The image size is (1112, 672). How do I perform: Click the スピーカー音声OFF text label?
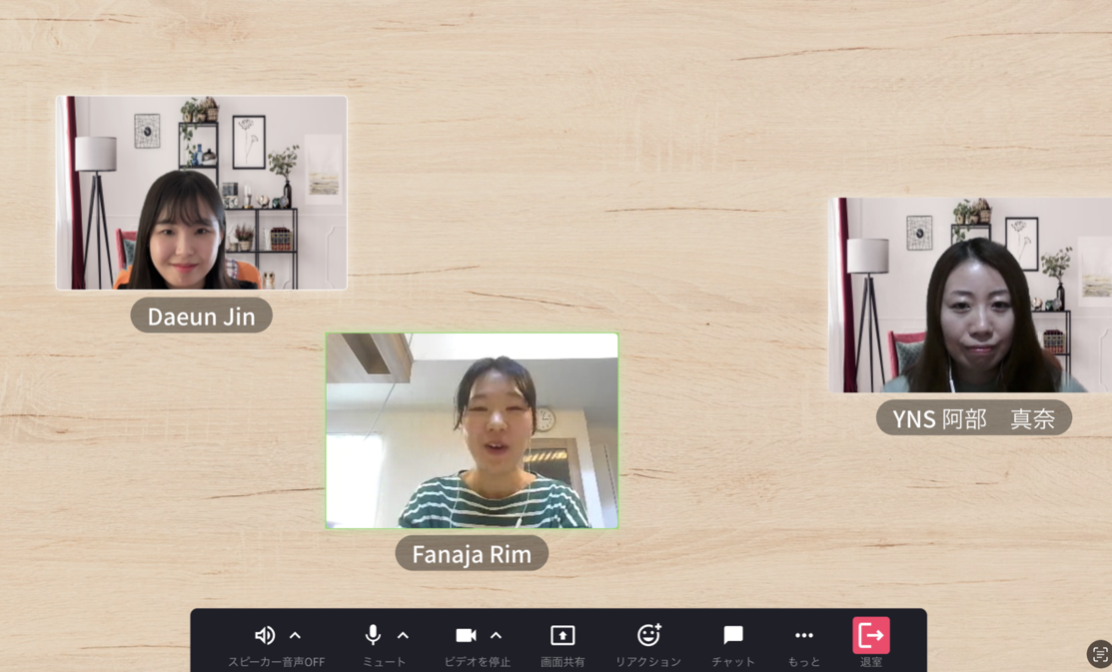point(276,662)
